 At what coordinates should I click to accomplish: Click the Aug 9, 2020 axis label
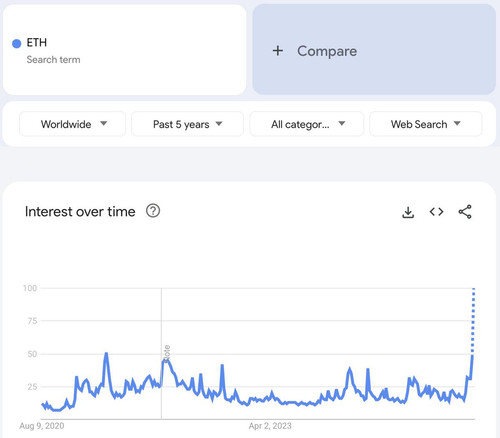[x=42, y=426]
